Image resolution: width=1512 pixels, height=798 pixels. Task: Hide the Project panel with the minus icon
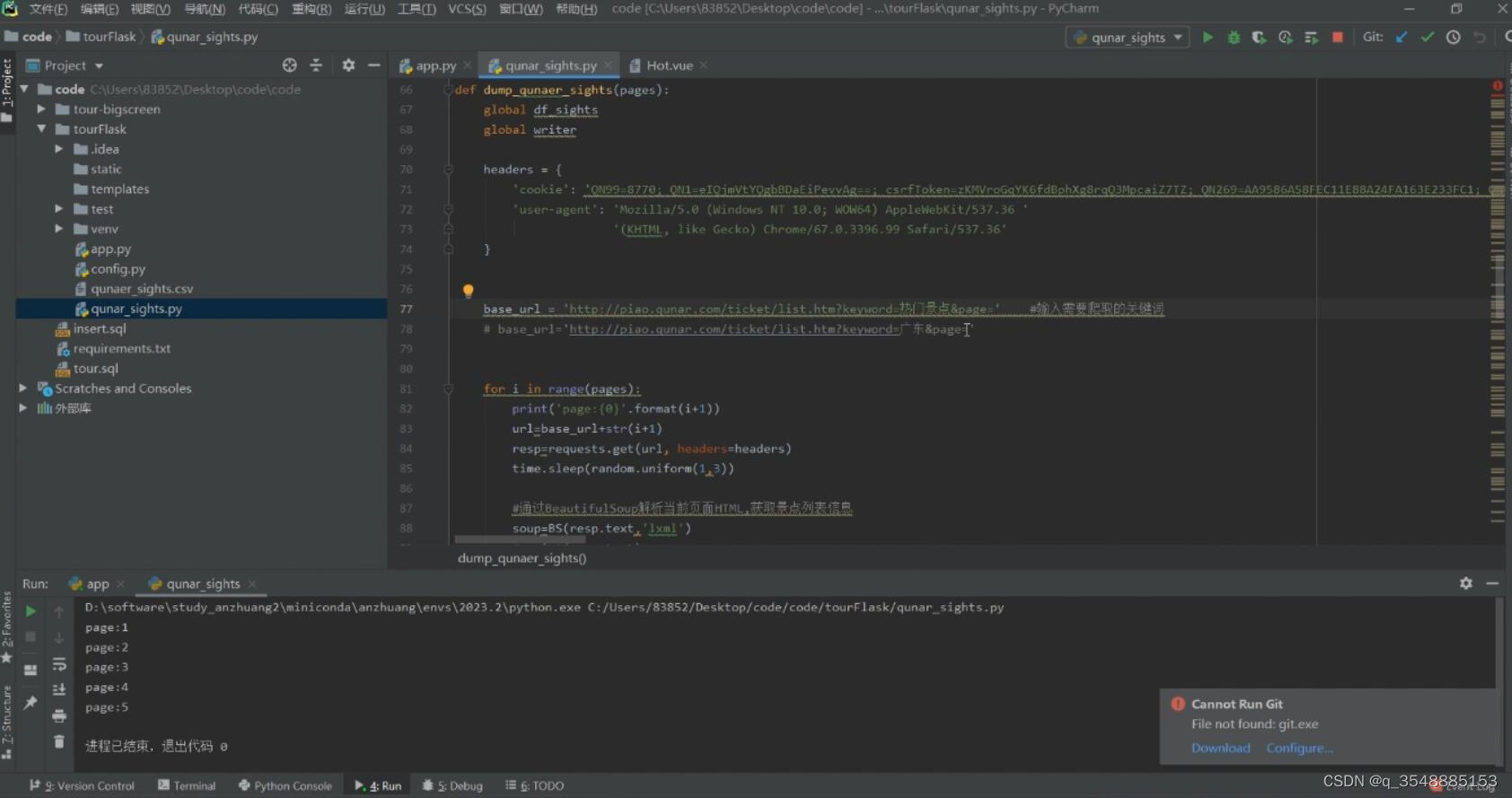click(x=374, y=65)
